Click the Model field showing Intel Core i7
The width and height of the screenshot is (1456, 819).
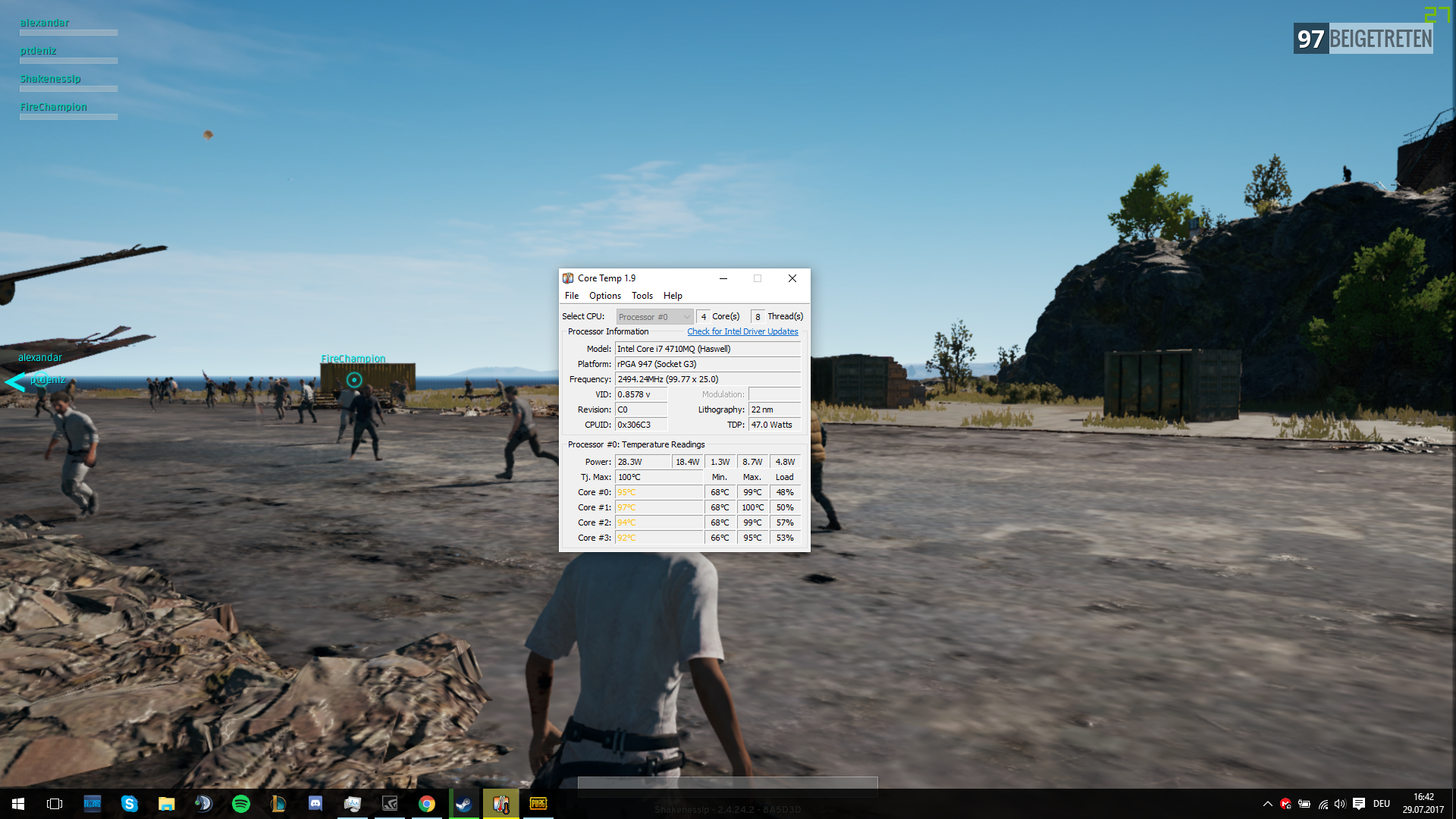708,349
